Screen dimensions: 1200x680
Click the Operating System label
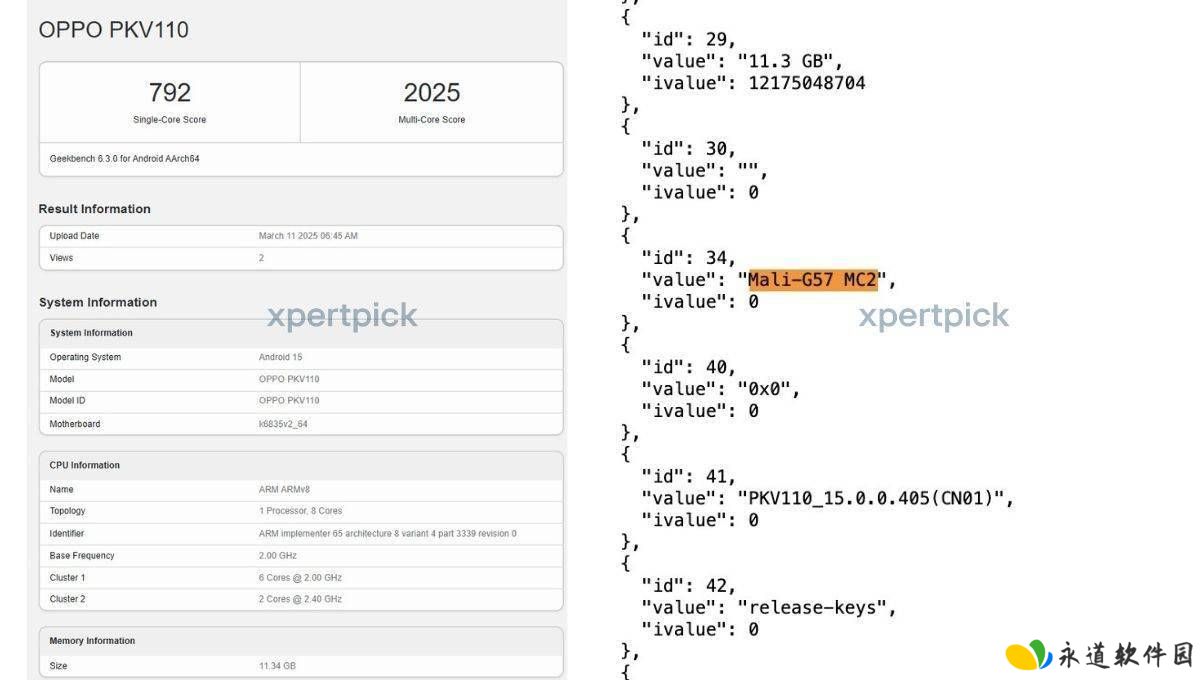tap(85, 357)
